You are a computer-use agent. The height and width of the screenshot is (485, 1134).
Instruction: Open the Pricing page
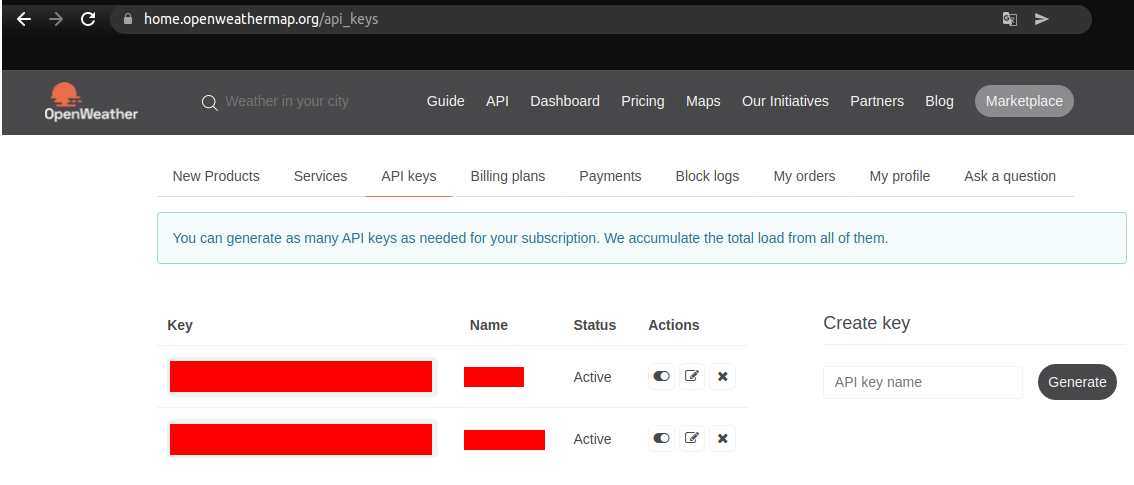tap(643, 101)
